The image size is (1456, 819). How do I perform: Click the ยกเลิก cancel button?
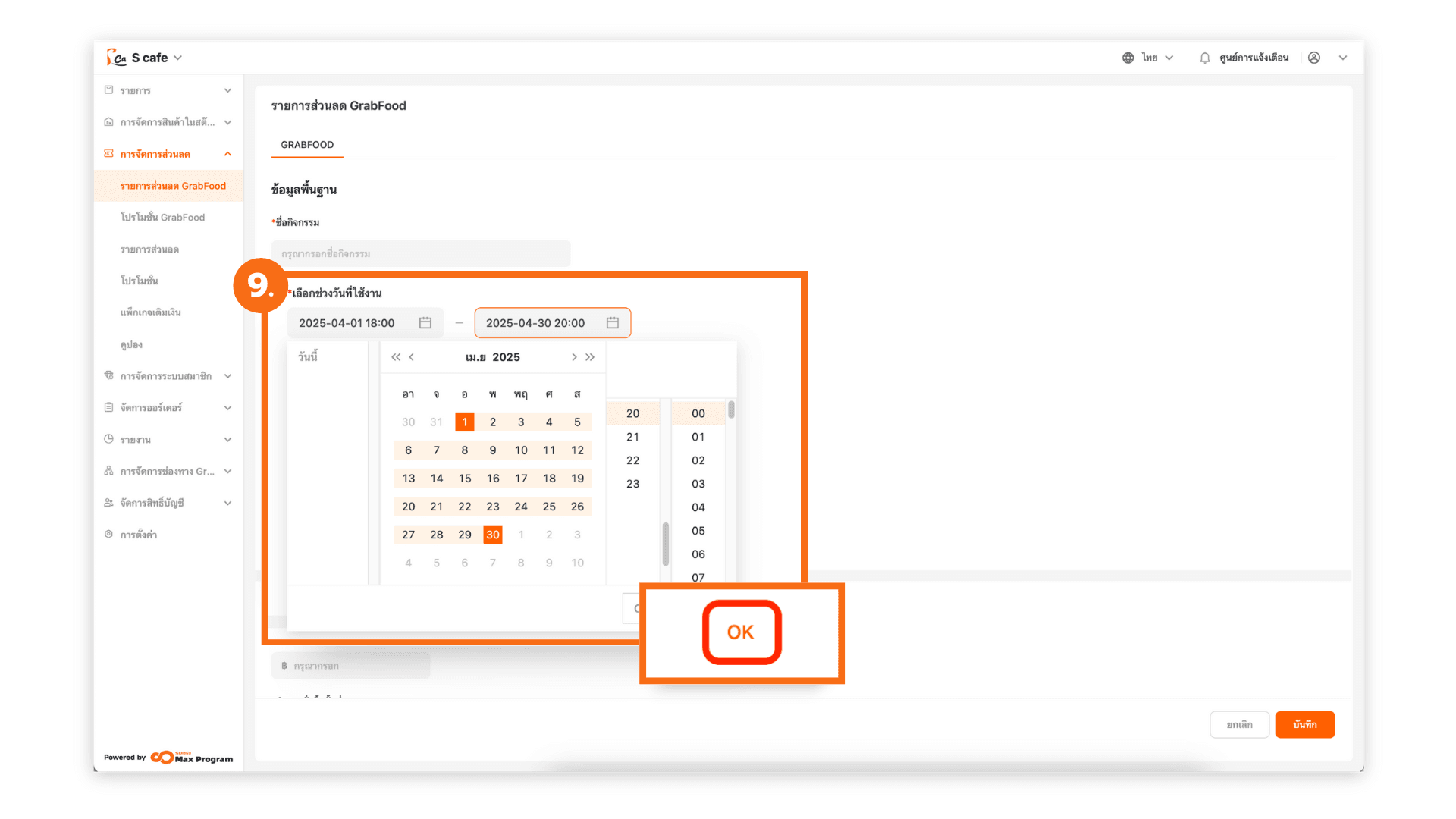click(x=1239, y=725)
